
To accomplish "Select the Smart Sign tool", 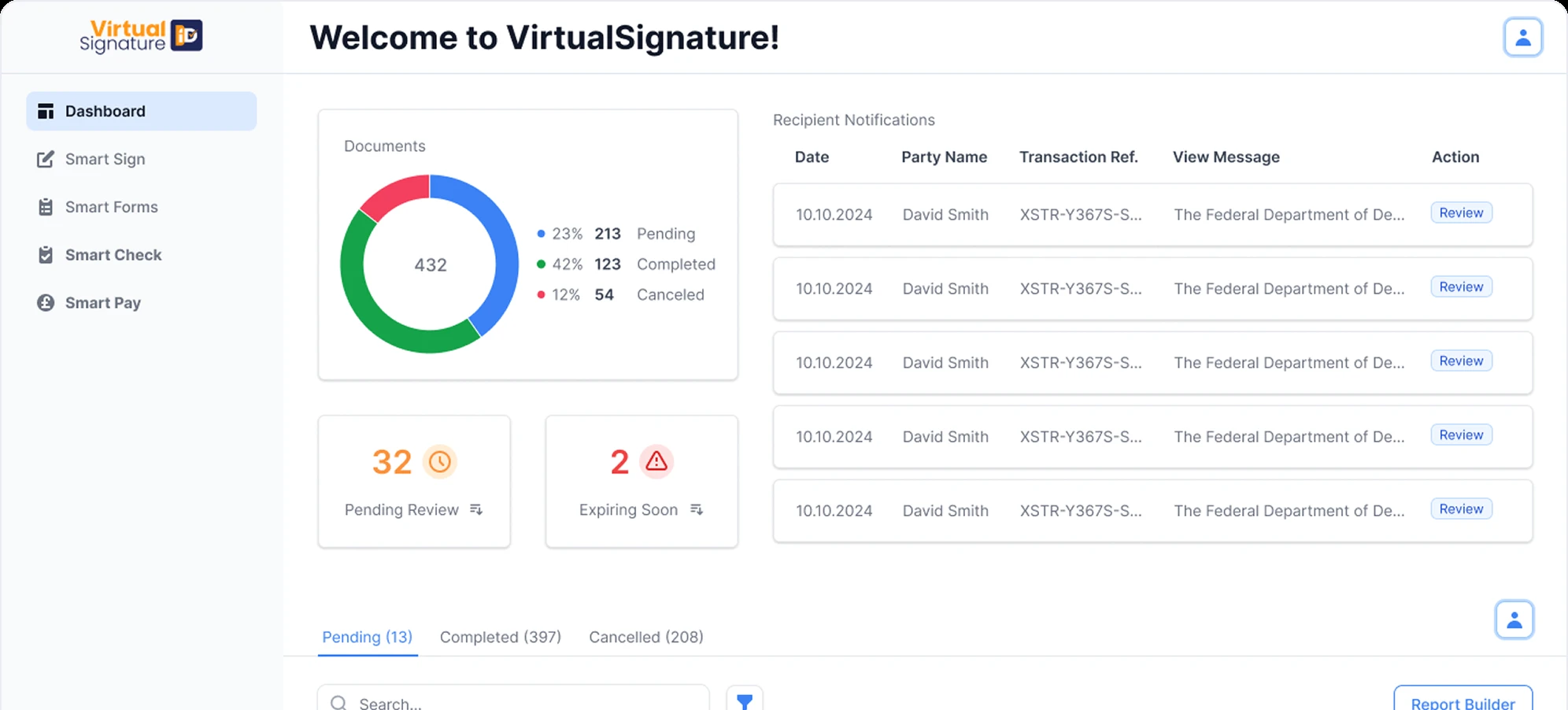I will tap(105, 159).
